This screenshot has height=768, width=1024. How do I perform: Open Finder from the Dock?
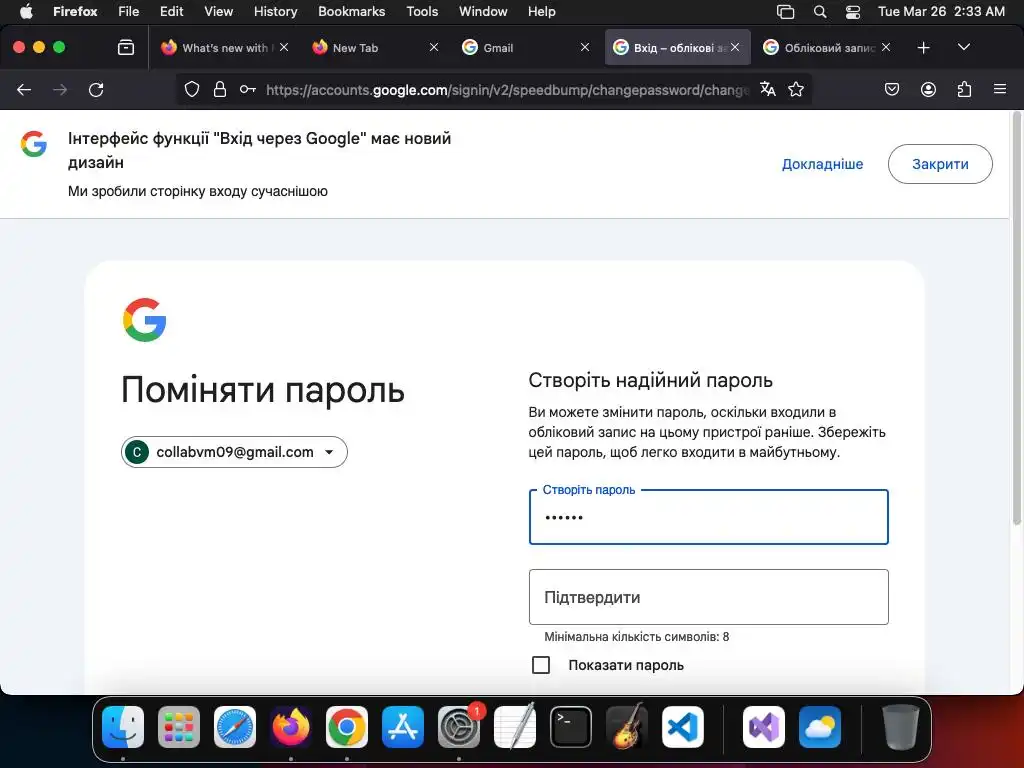click(x=123, y=727)
